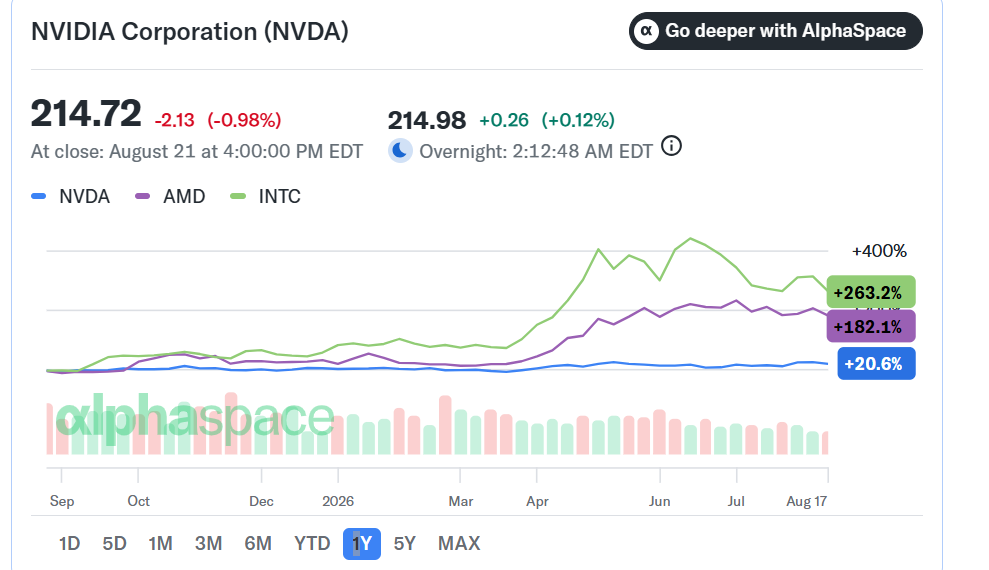This screenshot has width=989, height=570.
Task: Click the overnight info circle icon
Action: tap(671, 146)
